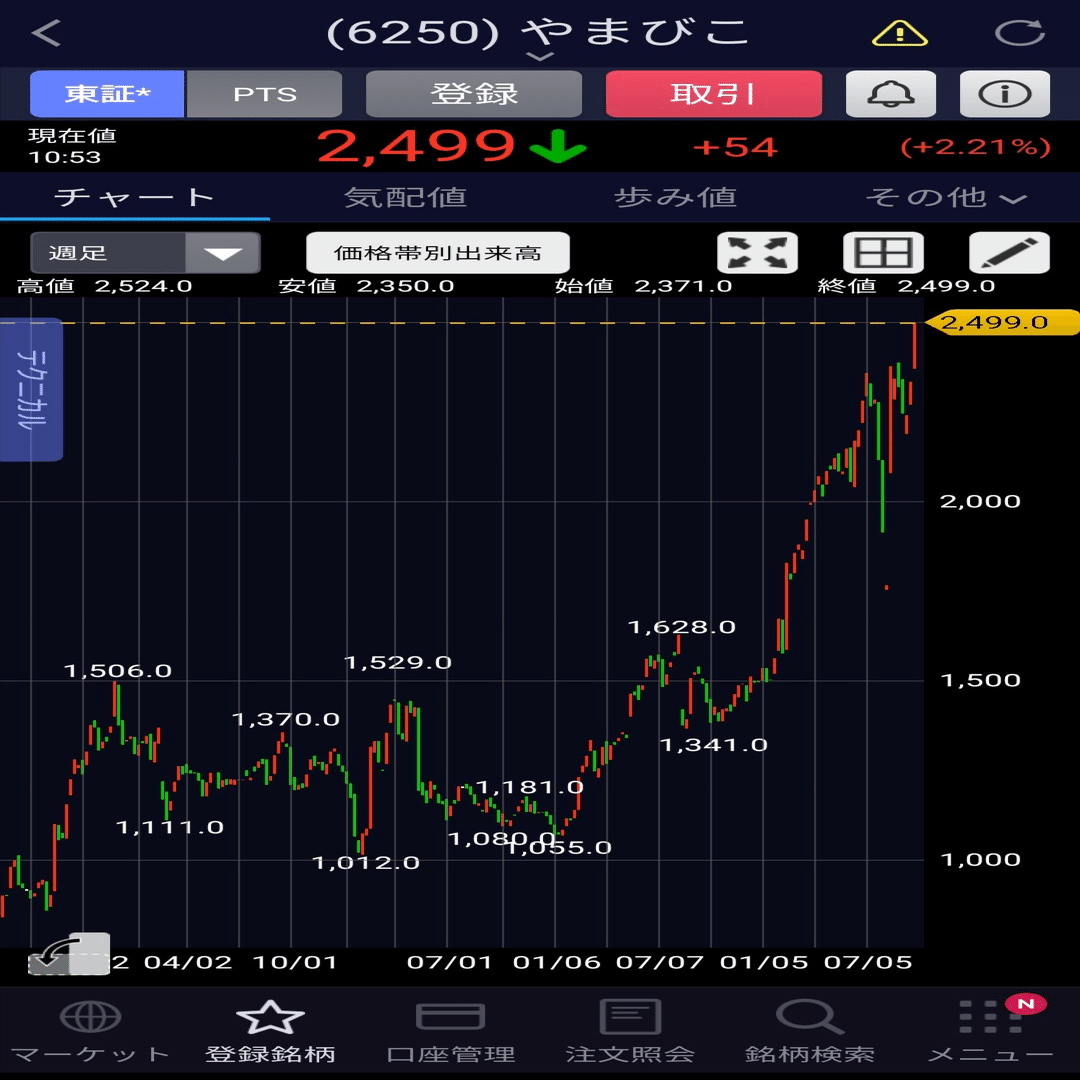Tap the 現在値 10:53 timestamp
The image size is (1080, 1080).
pyautogui.click(x=72, y=146)
